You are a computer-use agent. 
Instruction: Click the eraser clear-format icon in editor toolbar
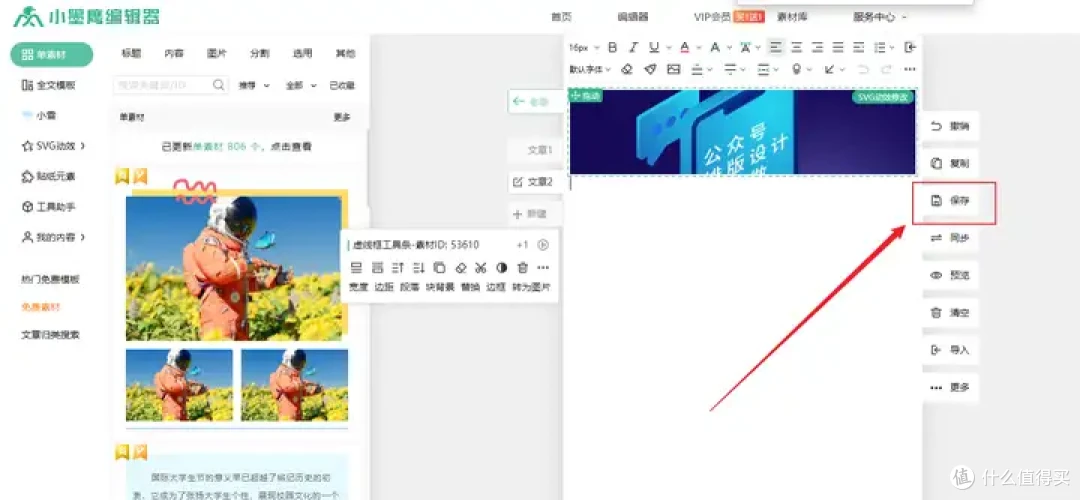click(x=627, y=69)
